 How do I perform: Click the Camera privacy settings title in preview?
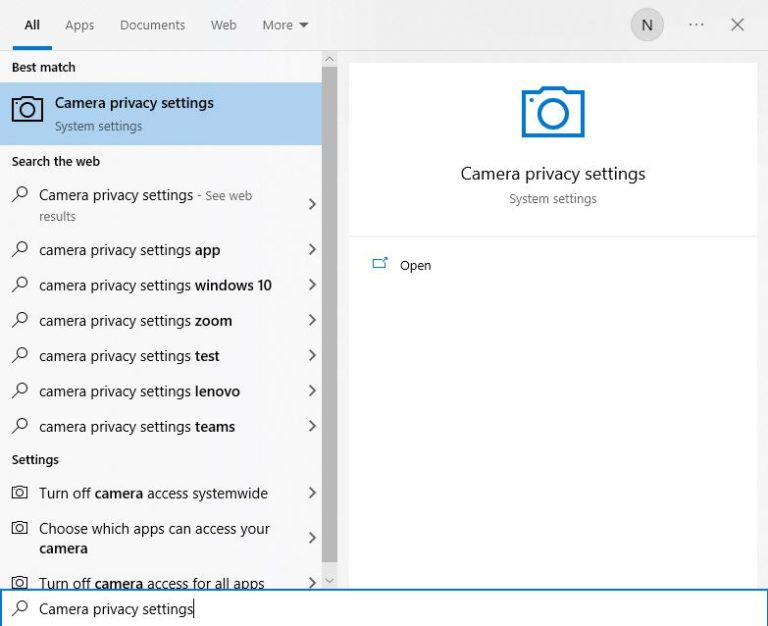[553, 174]
